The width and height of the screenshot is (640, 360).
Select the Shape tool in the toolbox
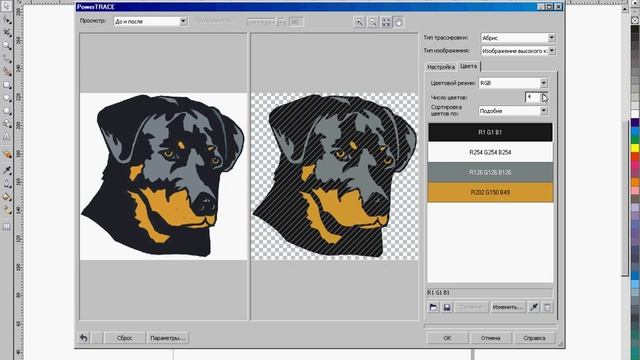click(7, 19)
